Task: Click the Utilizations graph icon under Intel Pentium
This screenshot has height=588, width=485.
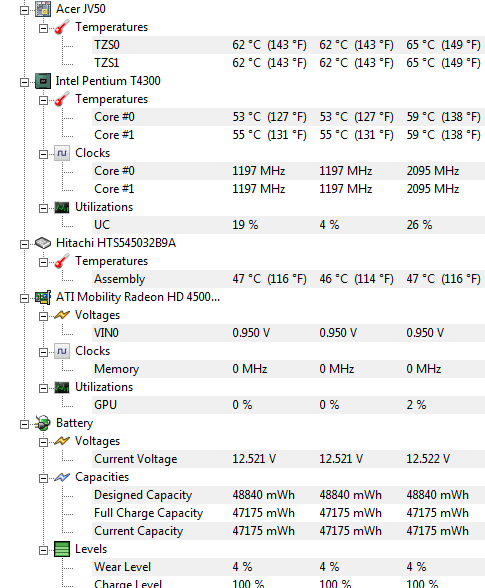Action: pyautogui.click(x=62, y=207)
